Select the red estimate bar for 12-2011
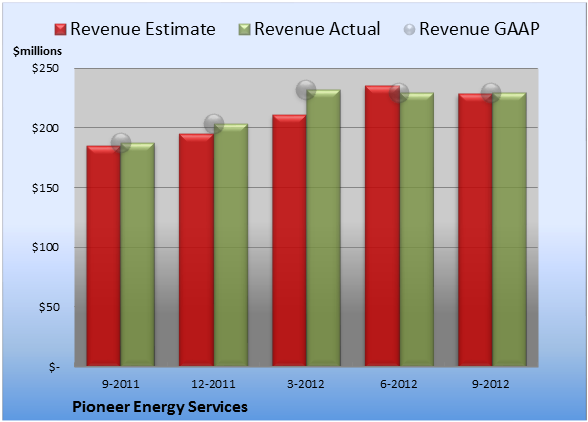 pos(196,250)
